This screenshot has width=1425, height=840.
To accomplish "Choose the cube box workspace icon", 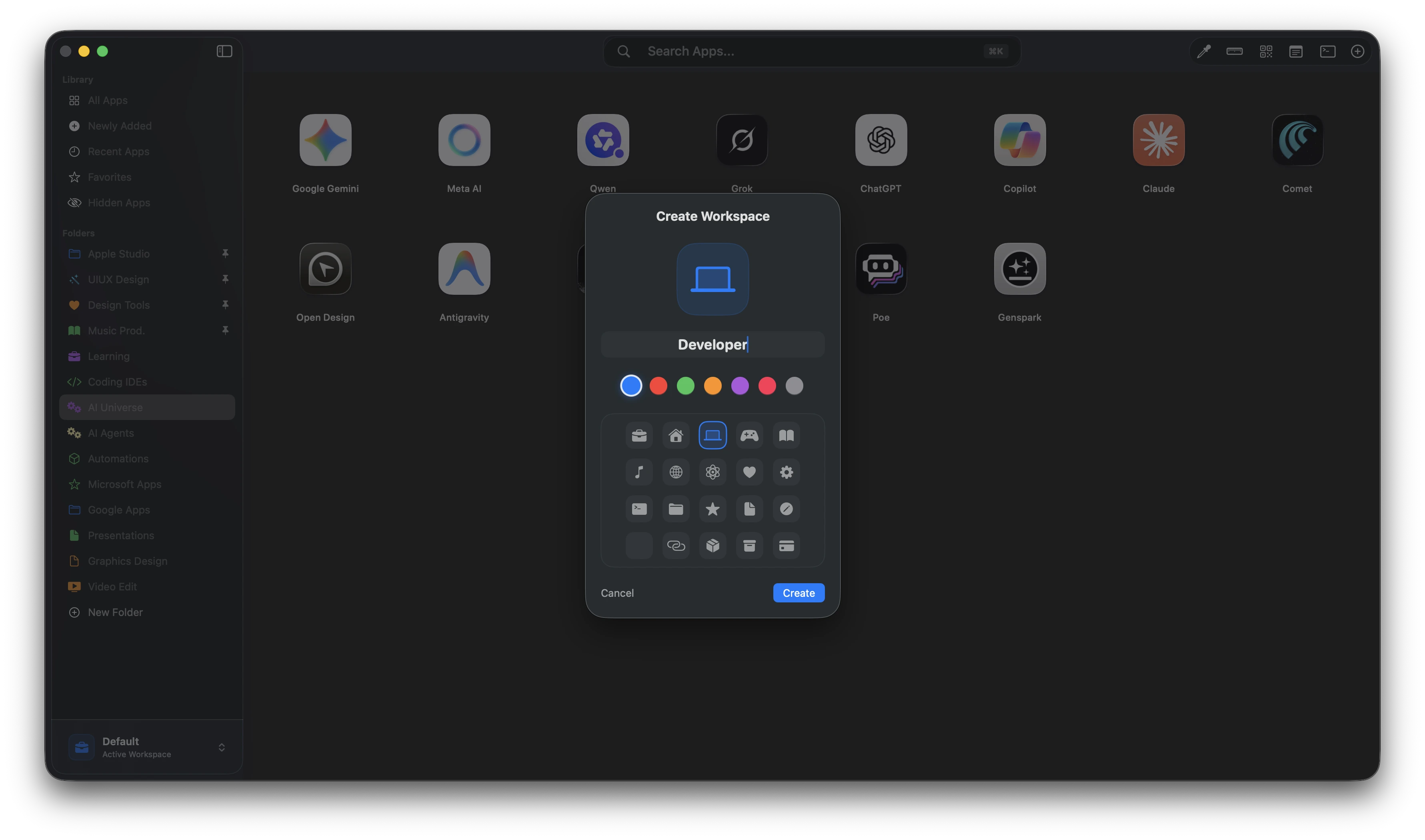I will pyautogui.click(x=713, y=546).
